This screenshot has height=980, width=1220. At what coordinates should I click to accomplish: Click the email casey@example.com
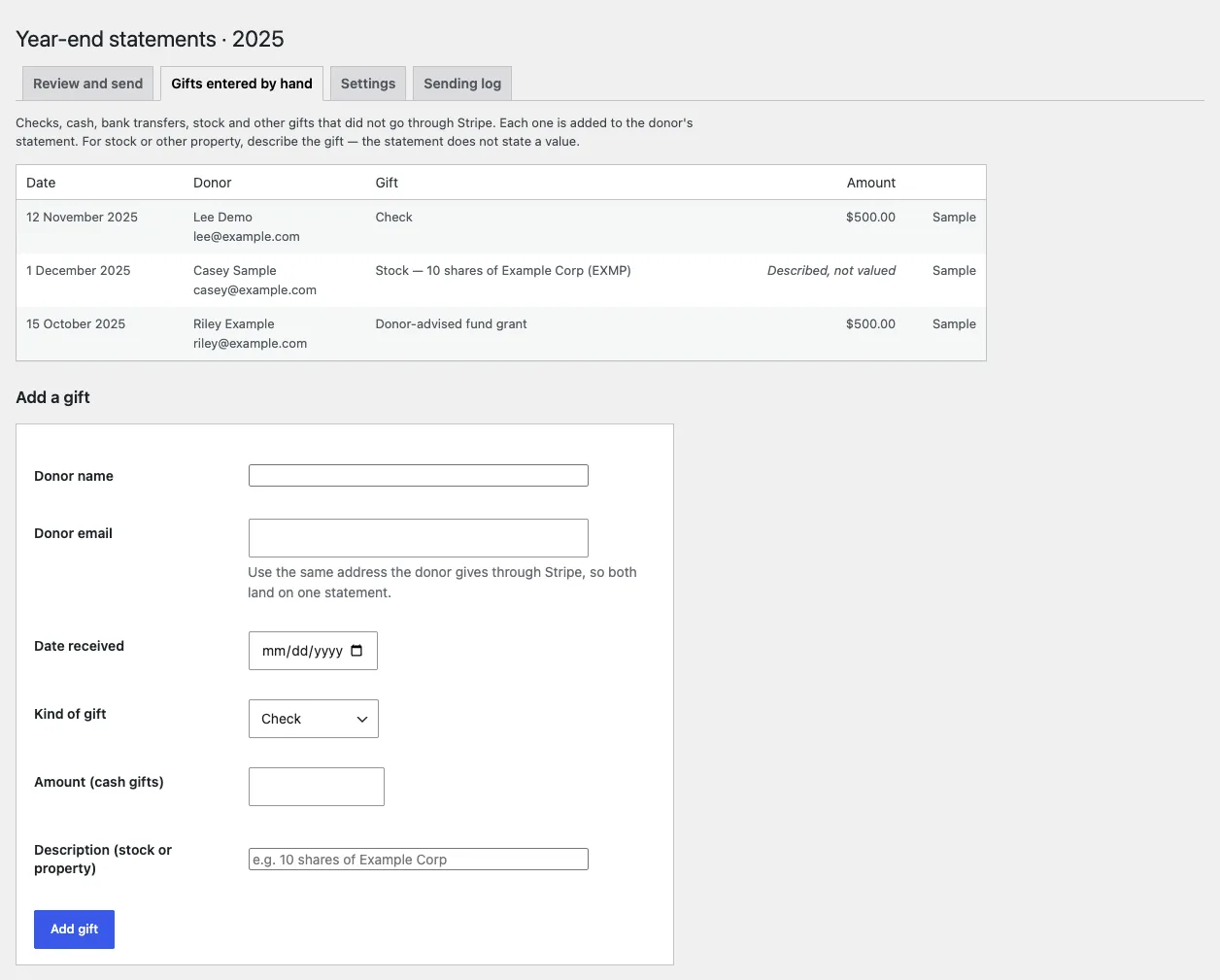(x=254, y=290)
